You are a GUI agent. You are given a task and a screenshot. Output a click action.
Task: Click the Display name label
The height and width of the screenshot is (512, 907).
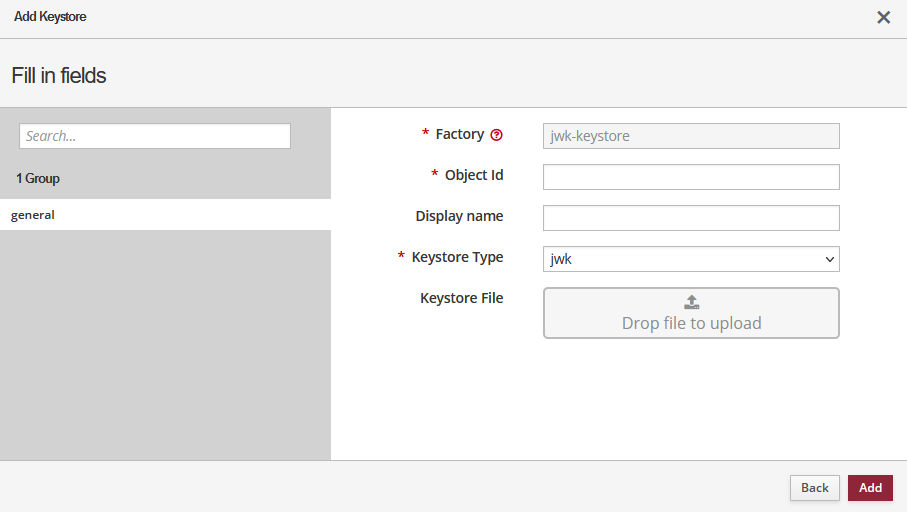coord(459,216)
